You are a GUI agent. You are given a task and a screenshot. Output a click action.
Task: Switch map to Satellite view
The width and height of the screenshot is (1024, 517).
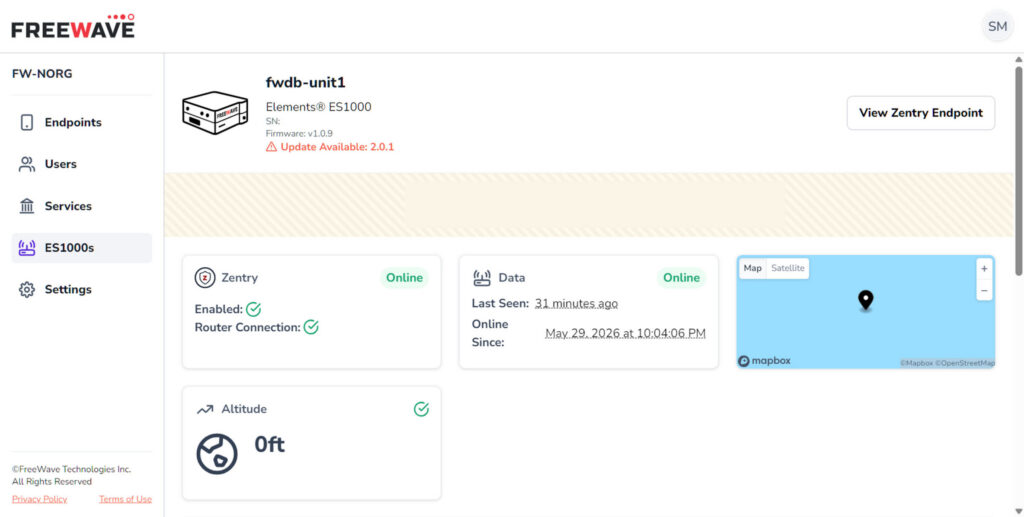click(x=788, y=268)
